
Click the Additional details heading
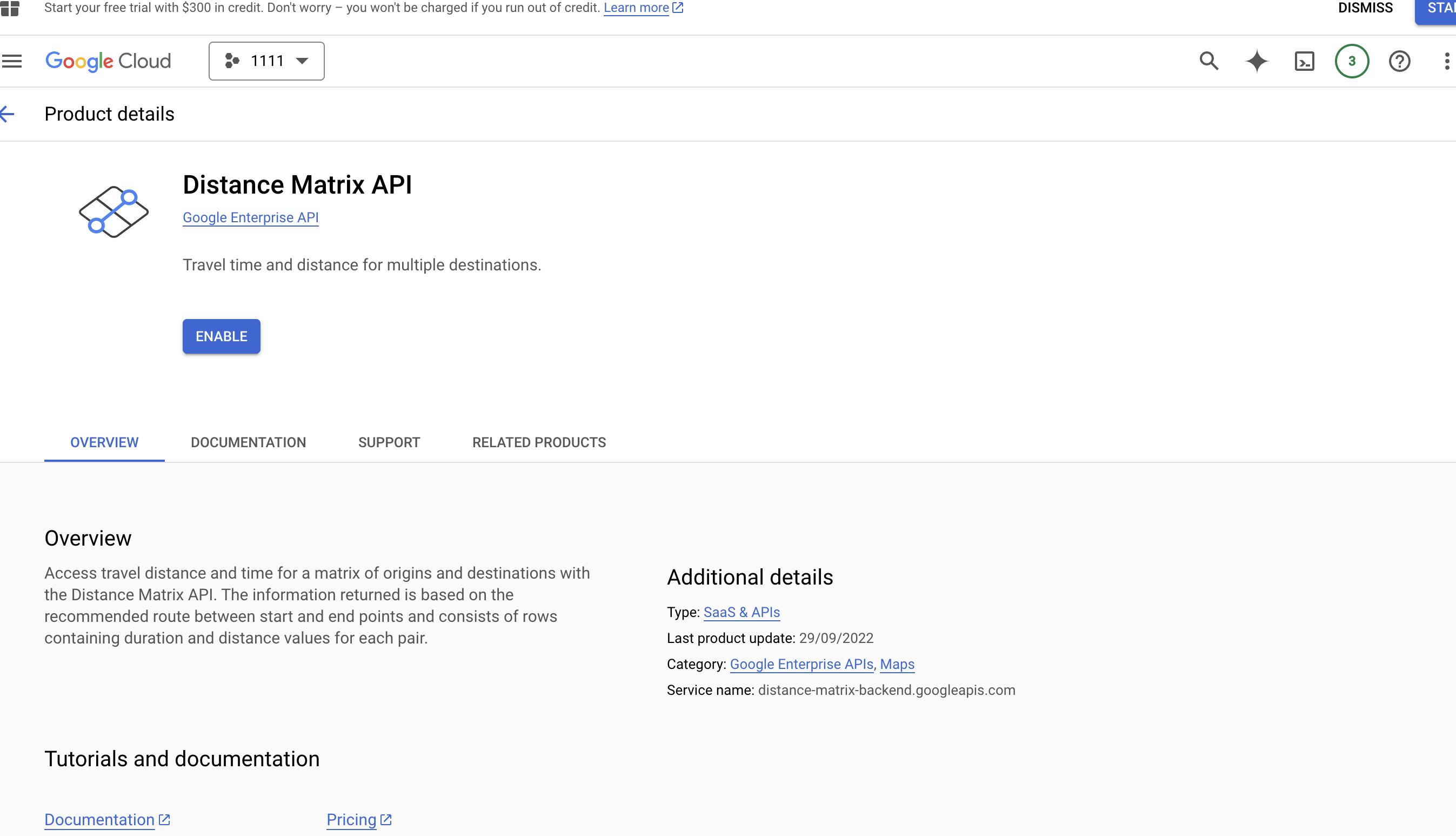pyautogui.click(x=750, y=577)
